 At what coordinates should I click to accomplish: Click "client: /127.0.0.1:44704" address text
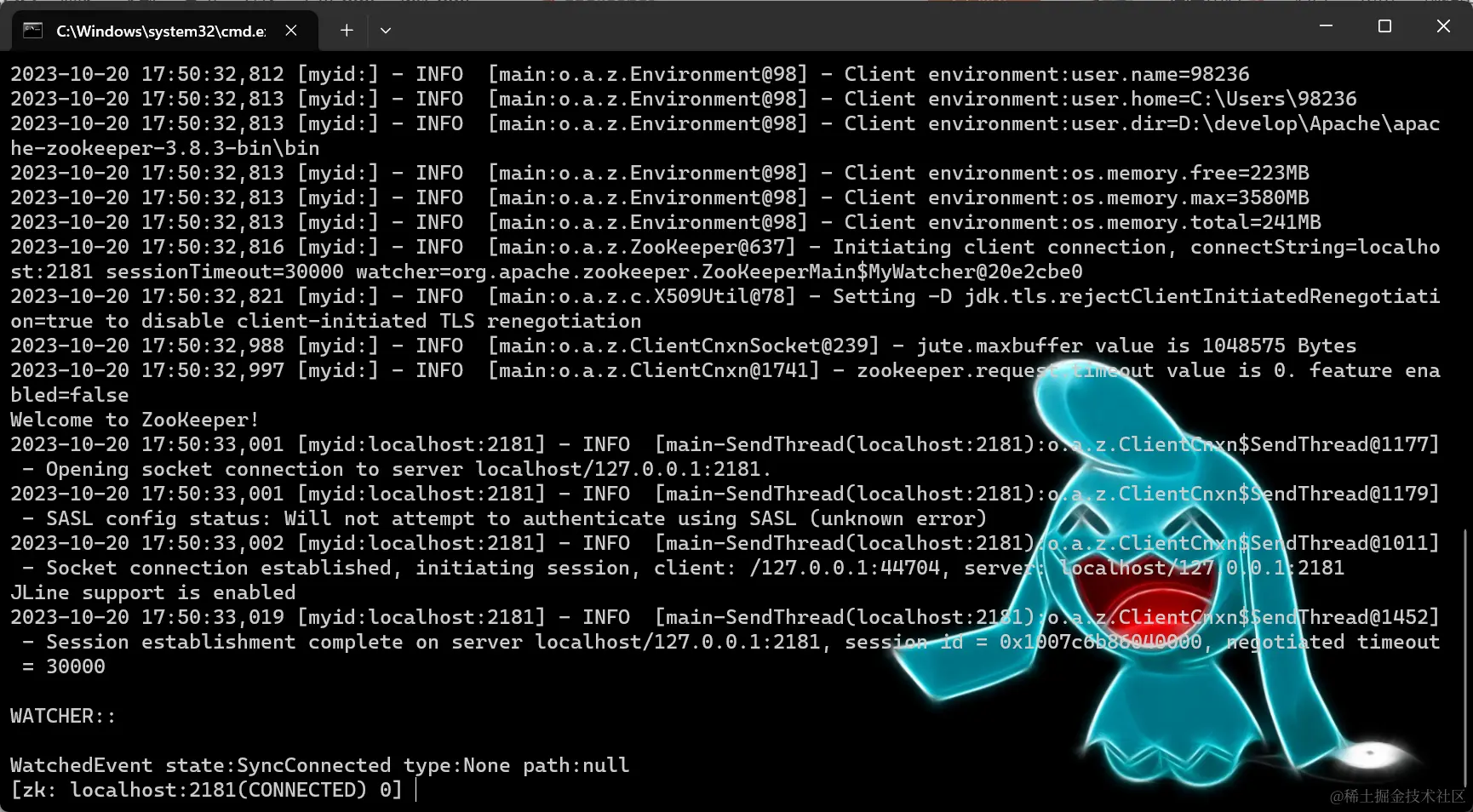[797, 568]
